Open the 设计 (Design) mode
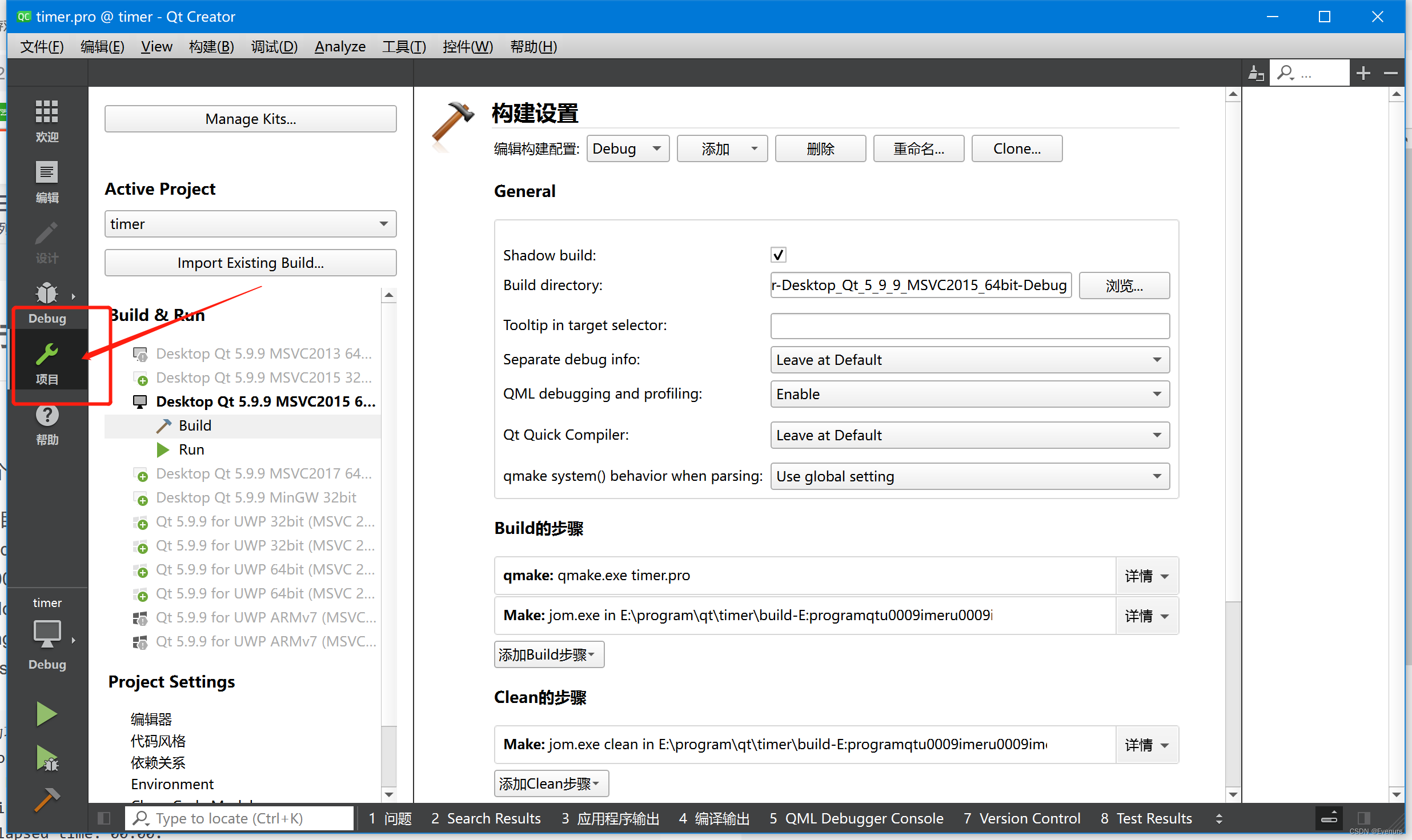Screen dimensions: 1412x840 pyautogui.click(x=47, y=243)
